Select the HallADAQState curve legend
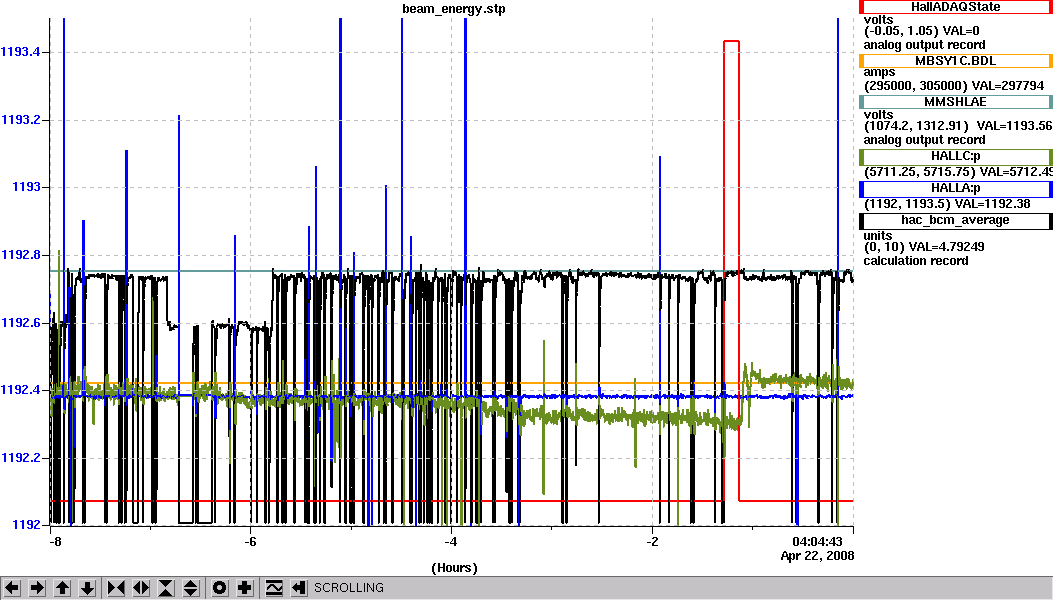This screenshot has width=1053, height=600. pos(956,7)
